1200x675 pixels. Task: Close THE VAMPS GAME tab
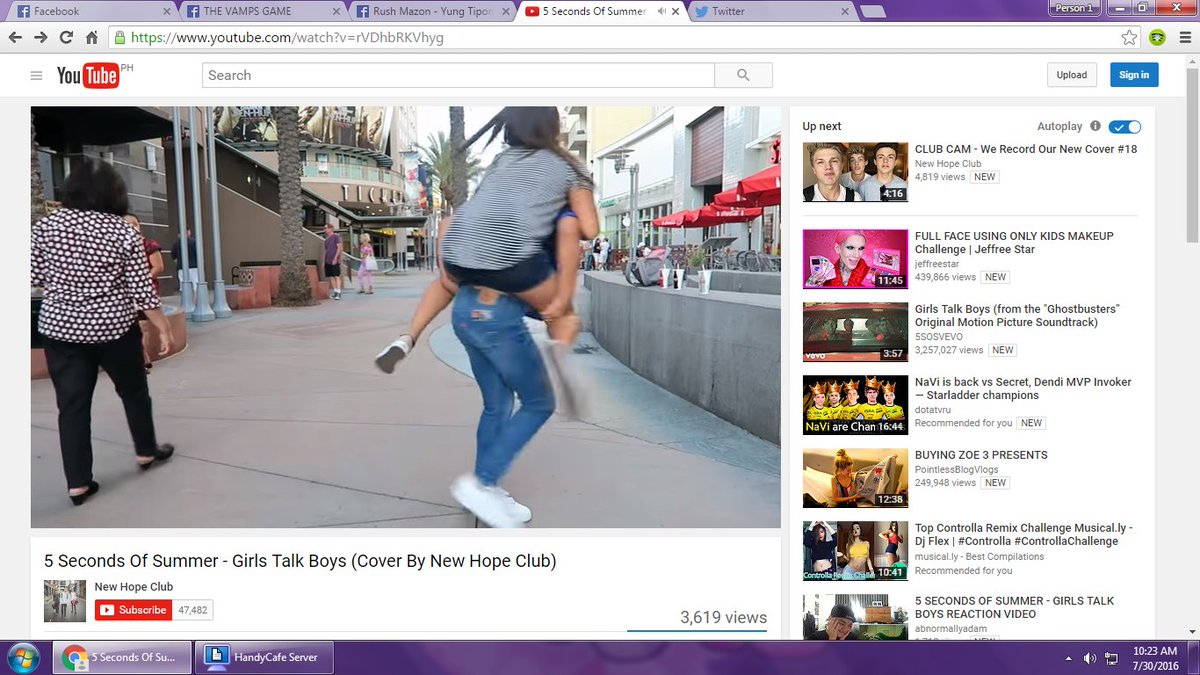(336, 11)
